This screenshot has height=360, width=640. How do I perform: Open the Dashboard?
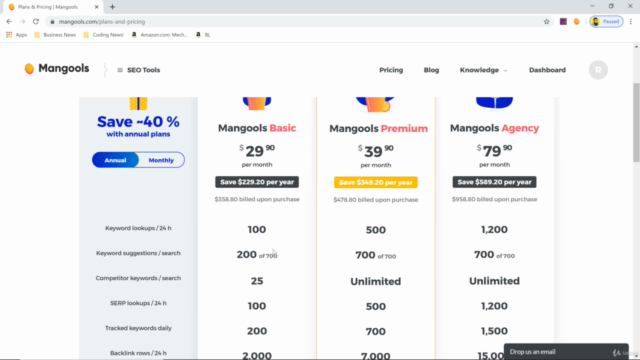(547, 70)
